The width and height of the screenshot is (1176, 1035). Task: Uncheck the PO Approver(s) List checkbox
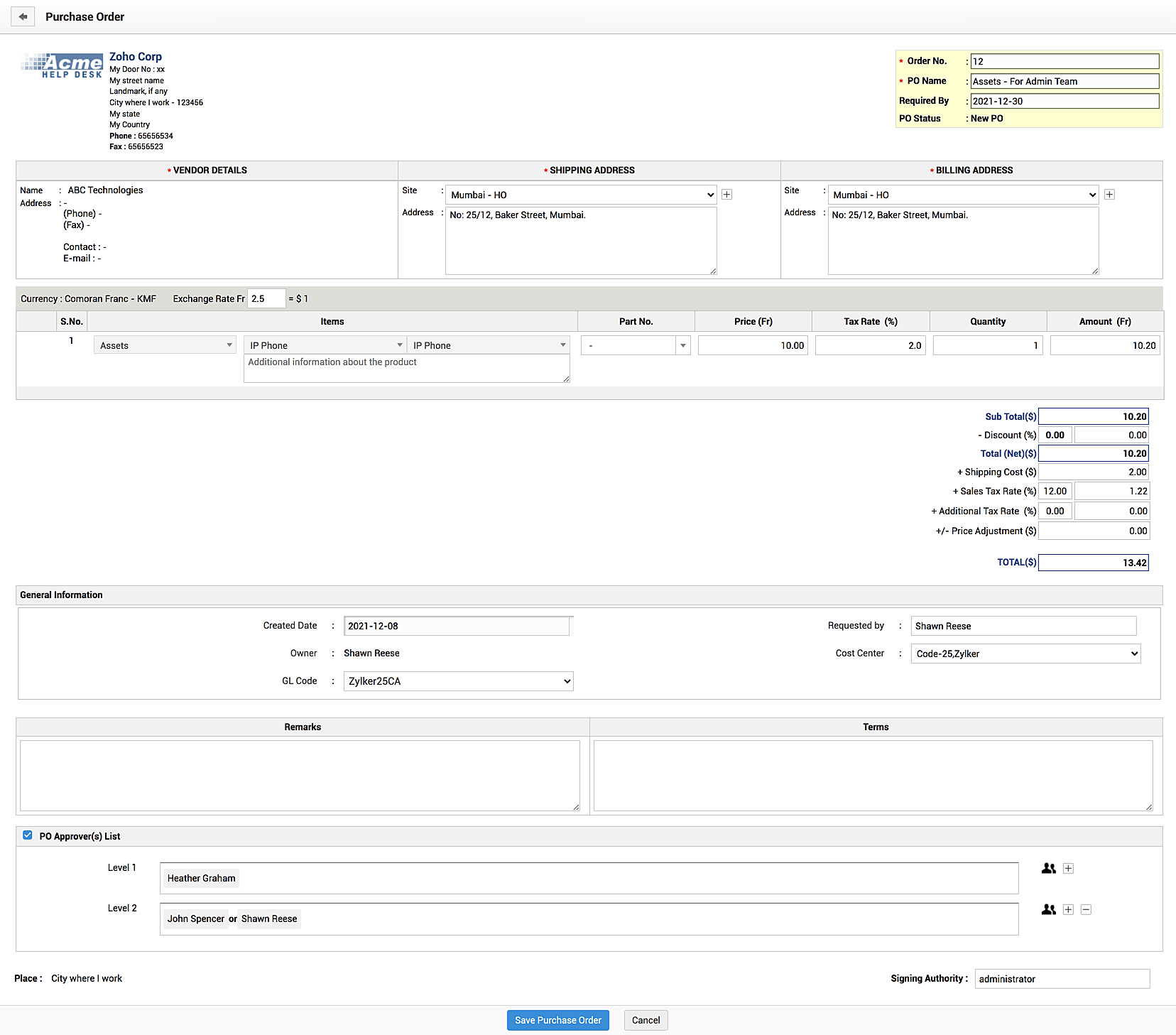(x=28, y=835)
